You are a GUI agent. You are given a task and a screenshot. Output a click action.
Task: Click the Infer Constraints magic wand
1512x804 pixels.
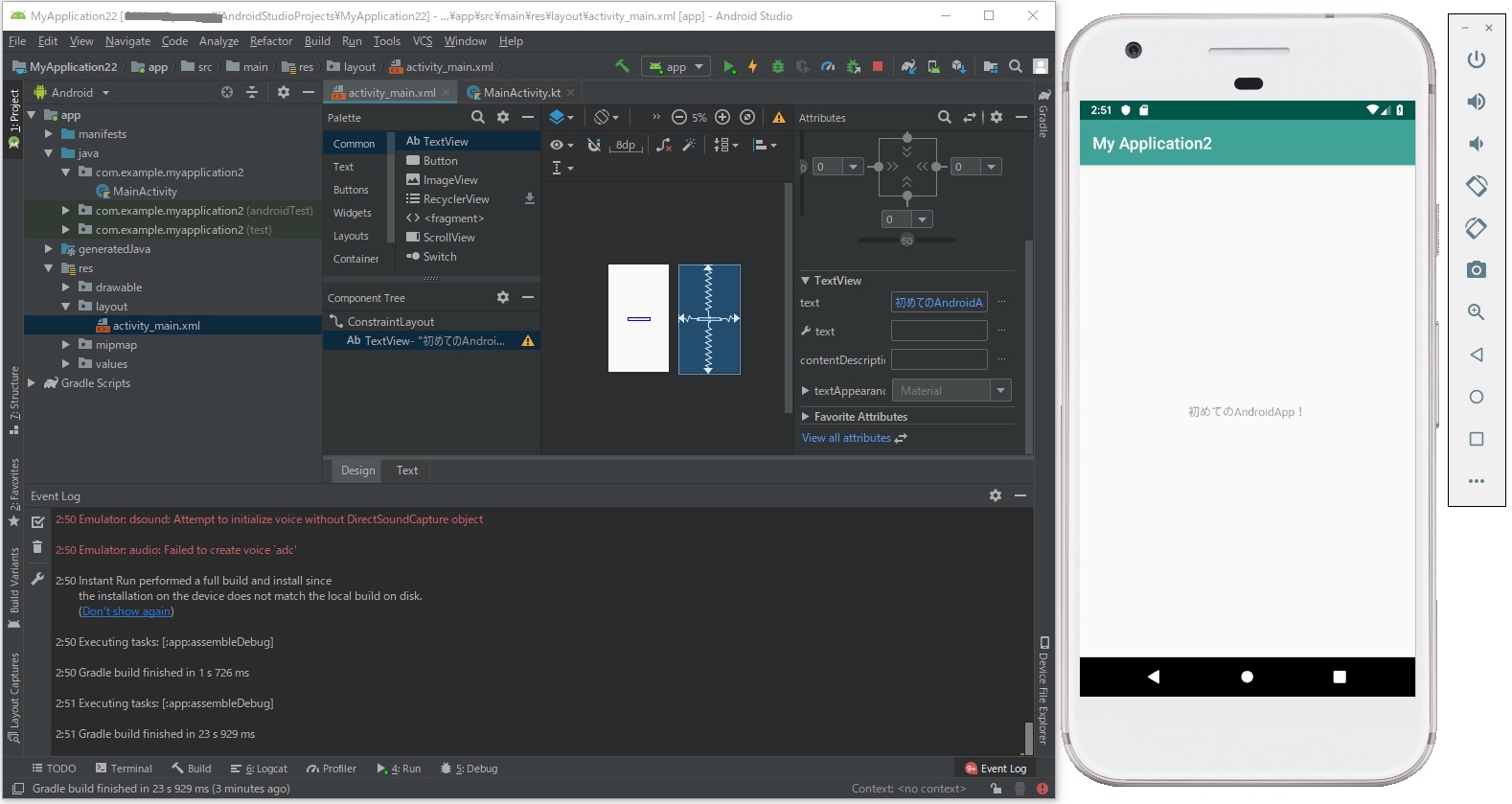689,145
